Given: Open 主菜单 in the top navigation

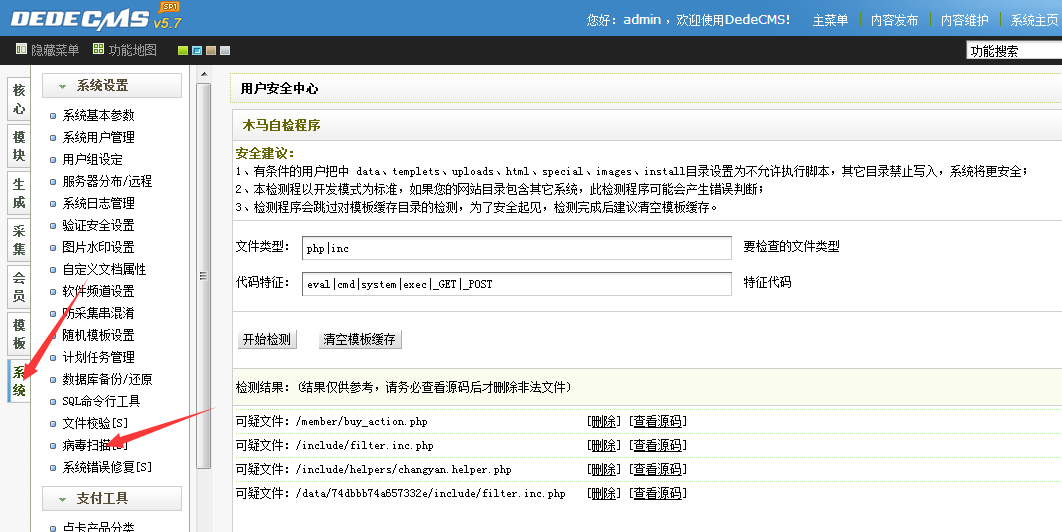Looking at the screenshot, I should [x=830, y=20].
